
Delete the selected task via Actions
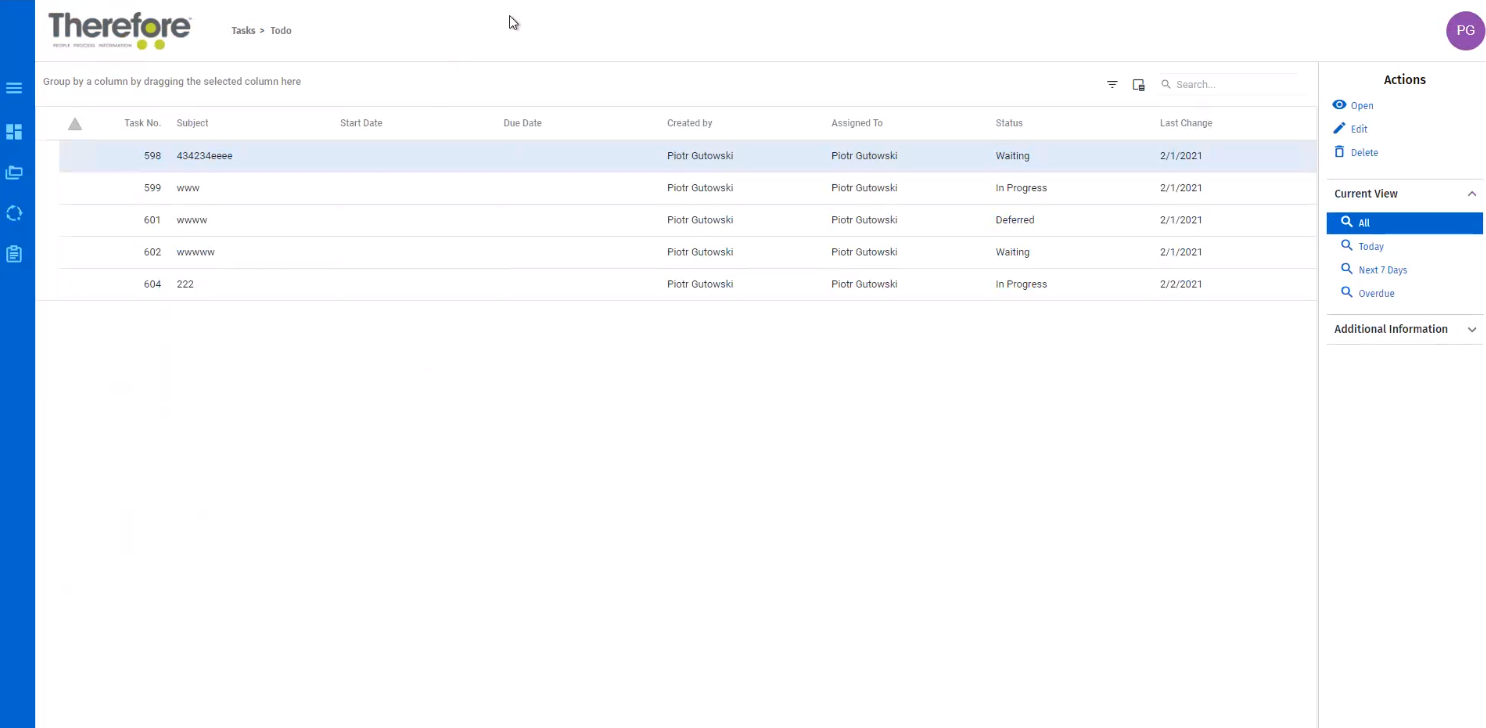[1363, 153]
